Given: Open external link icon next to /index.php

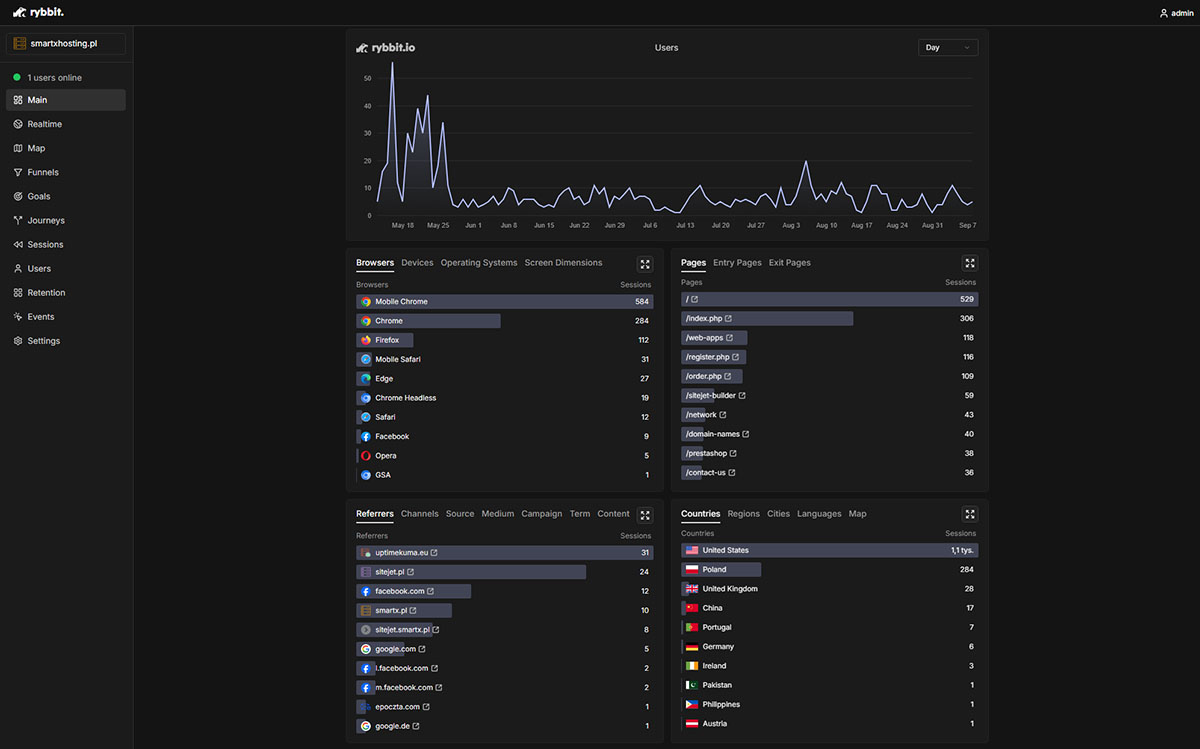Looking at the screenshot, I should pos(728,319).
